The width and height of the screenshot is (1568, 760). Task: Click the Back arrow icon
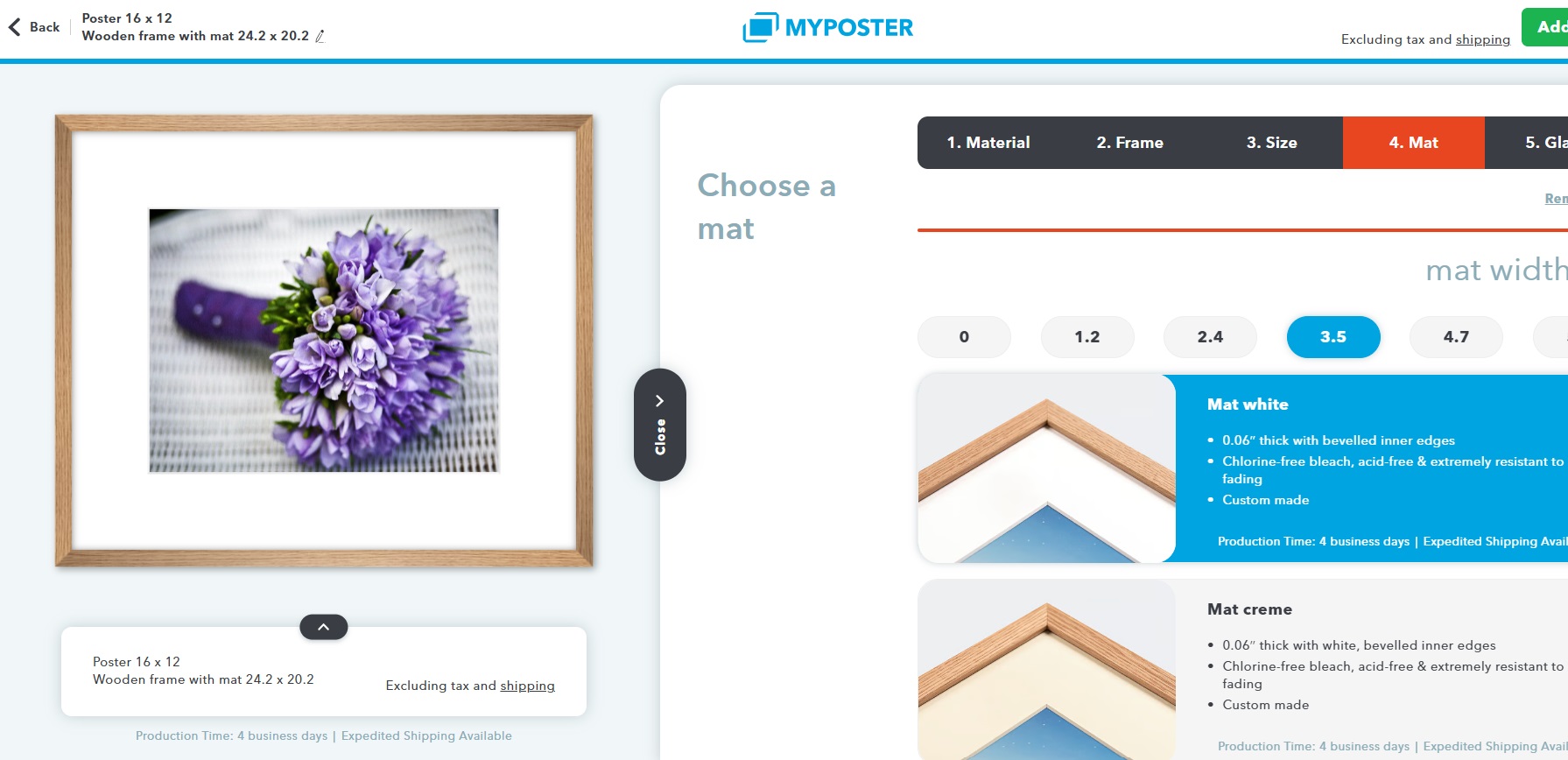[14, 27]
